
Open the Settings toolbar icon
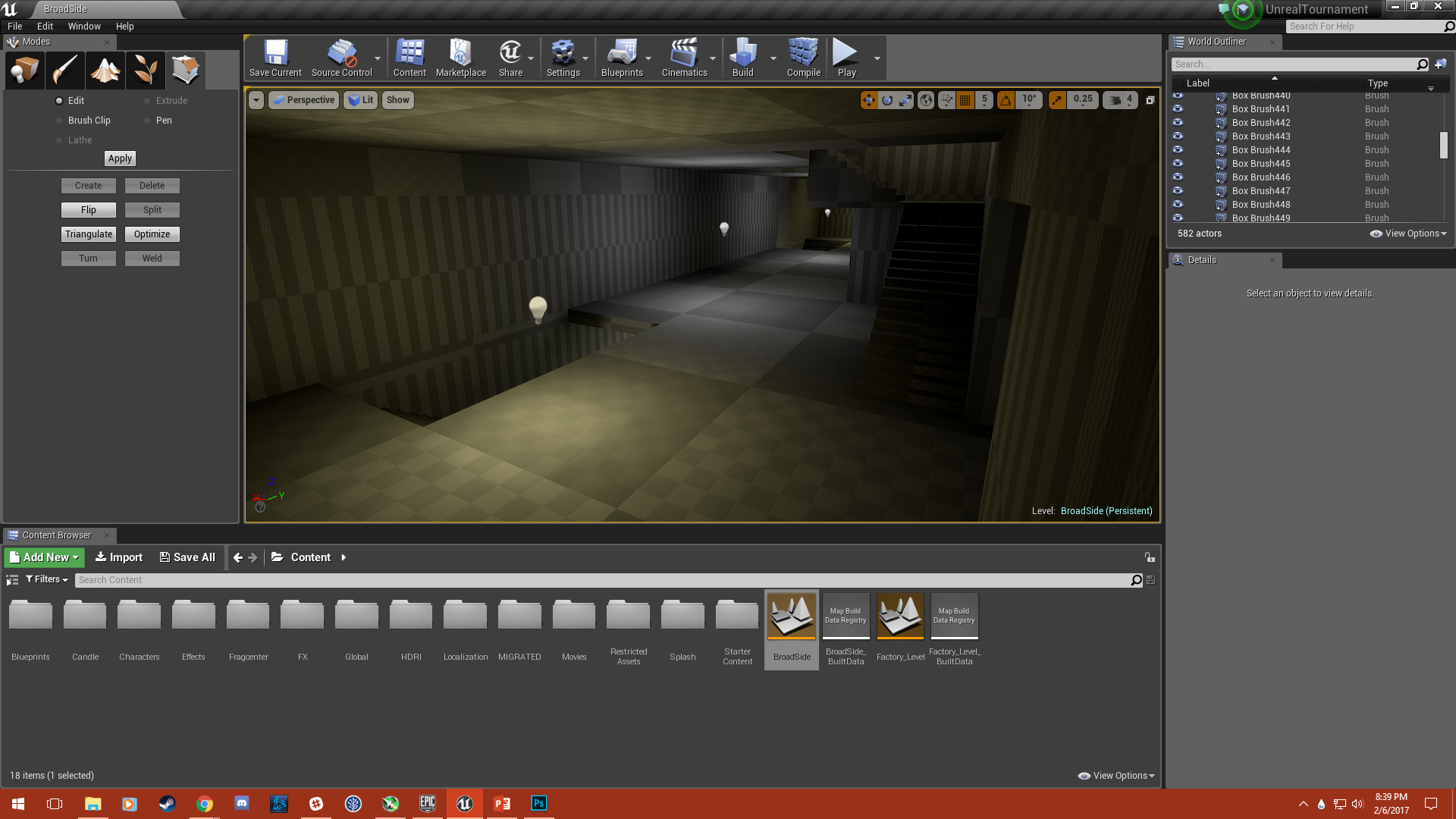click(x=563, y=58)
